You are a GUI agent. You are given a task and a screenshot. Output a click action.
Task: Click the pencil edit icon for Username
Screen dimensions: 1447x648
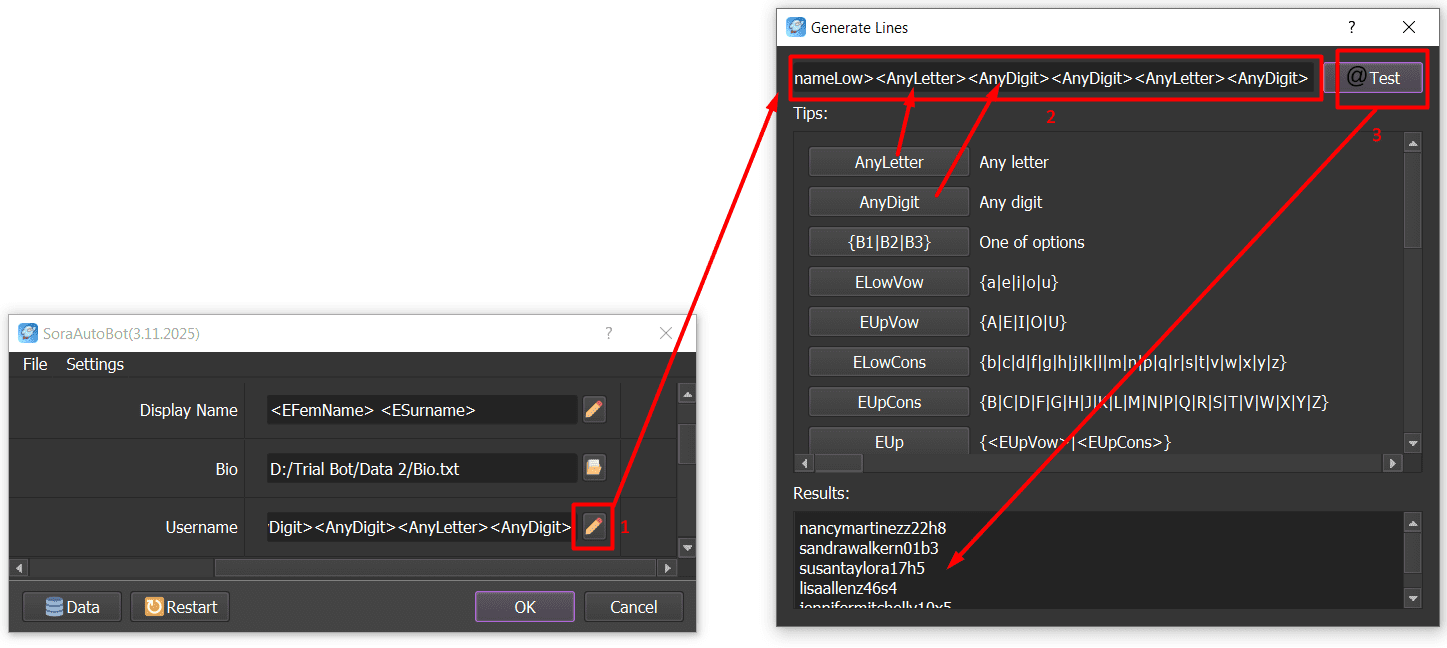coord(593,527)
